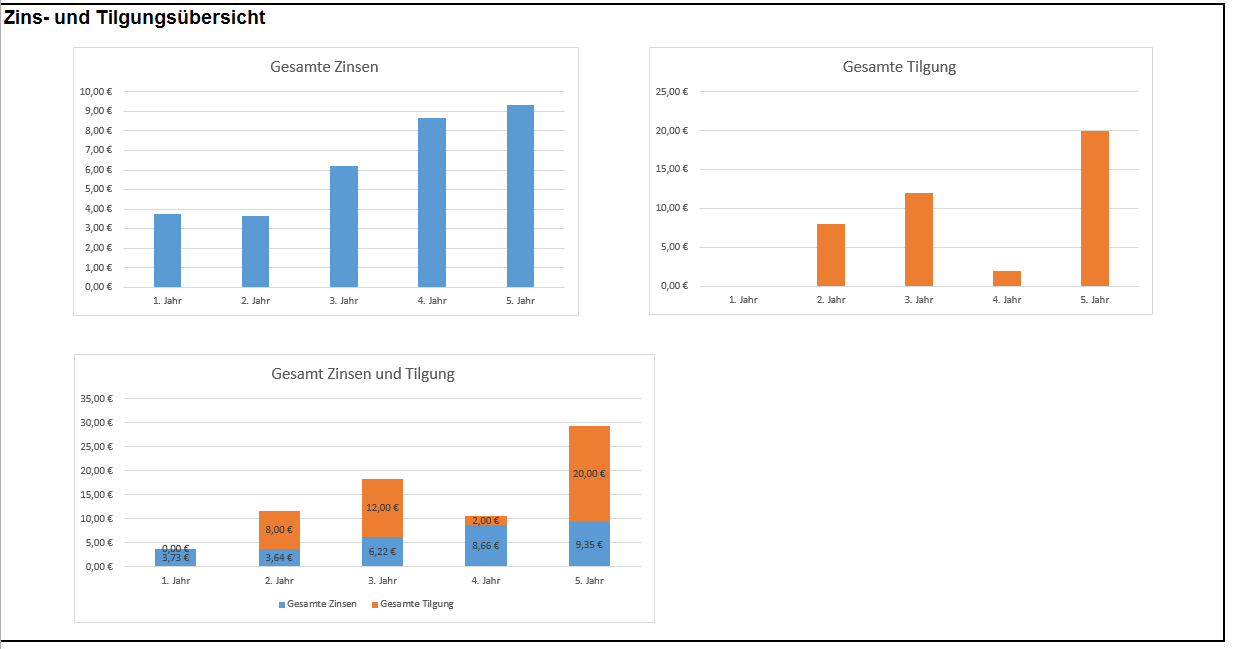Click the orange Gesamte Tilgung legend swatch

375,605
